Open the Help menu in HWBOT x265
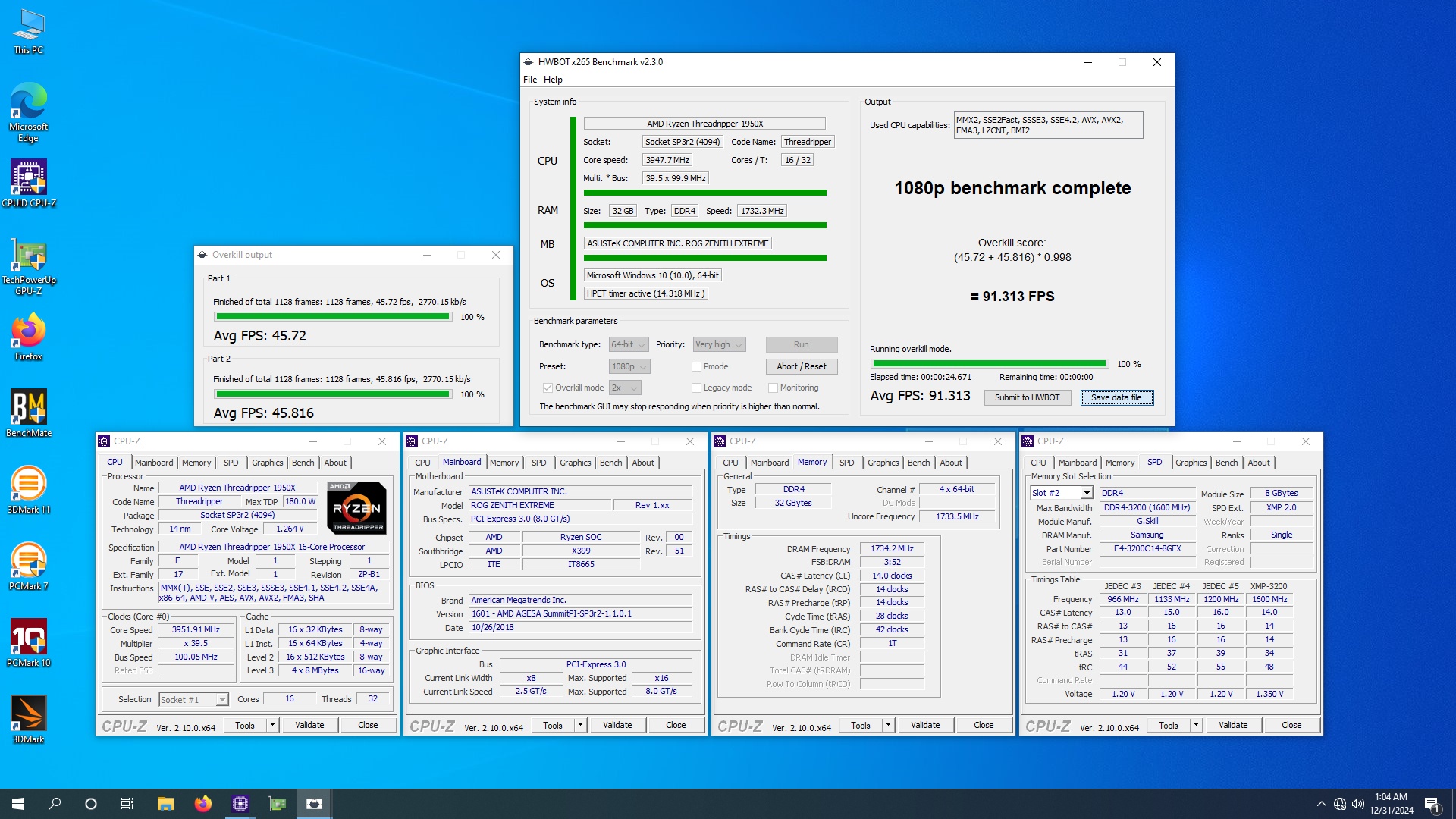The width and height of the screenshot is (1456, 819). tap(553, 80)
